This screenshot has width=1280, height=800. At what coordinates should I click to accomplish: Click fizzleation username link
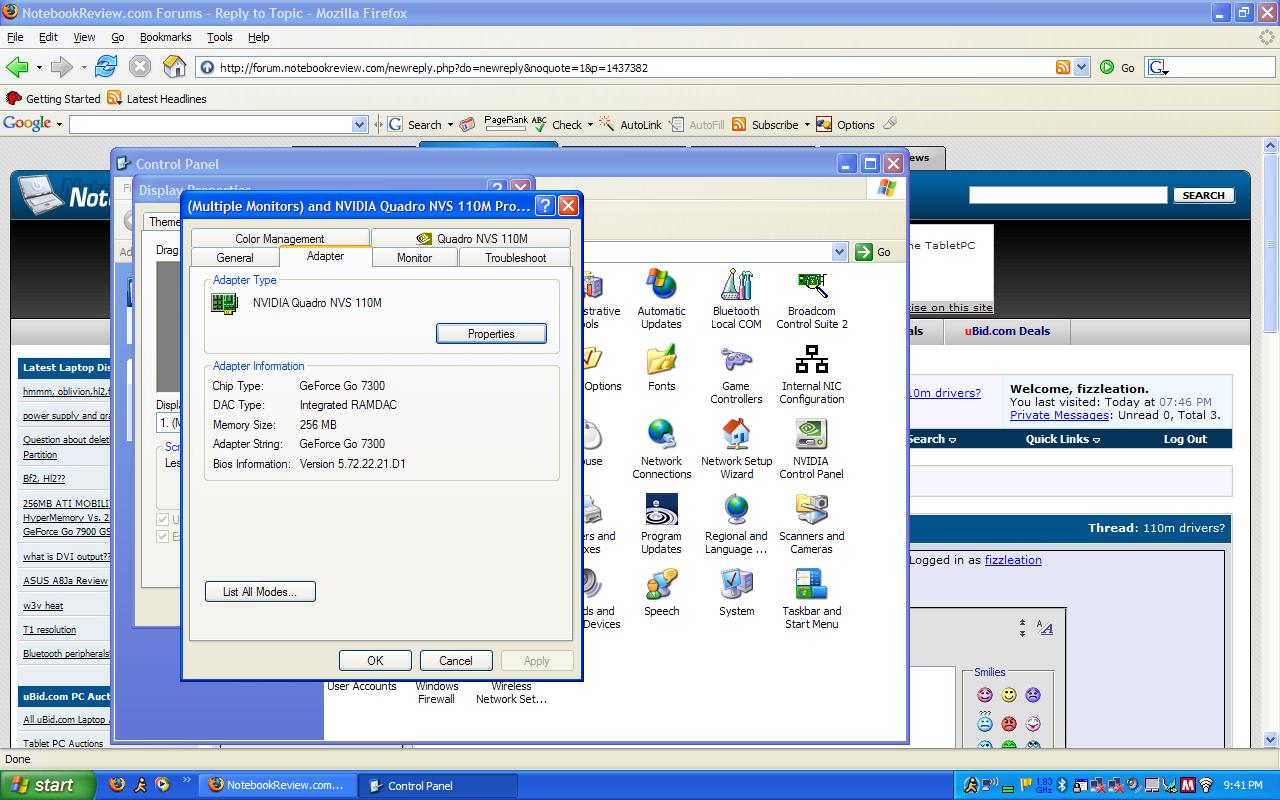[x=1013, y=560]
